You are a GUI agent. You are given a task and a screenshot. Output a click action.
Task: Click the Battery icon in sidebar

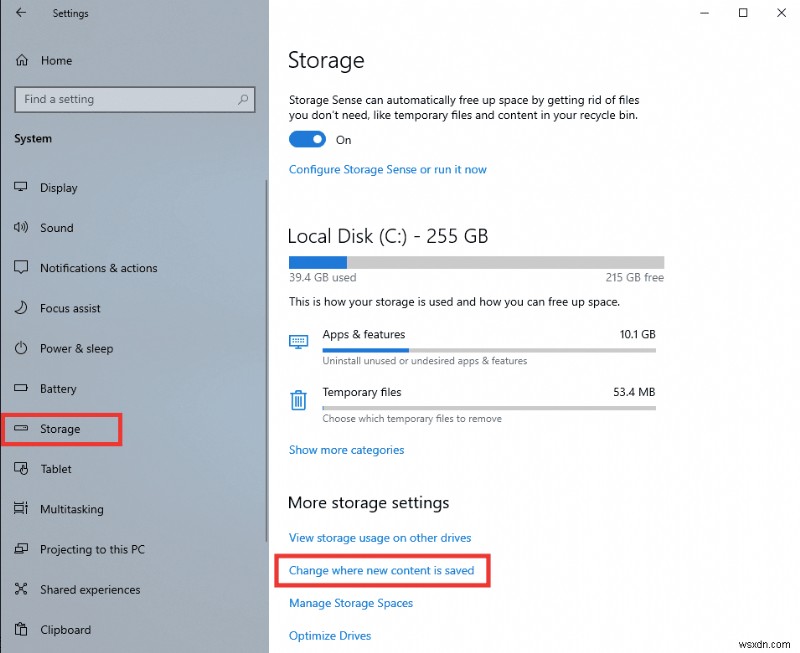(x=21, y=389)
